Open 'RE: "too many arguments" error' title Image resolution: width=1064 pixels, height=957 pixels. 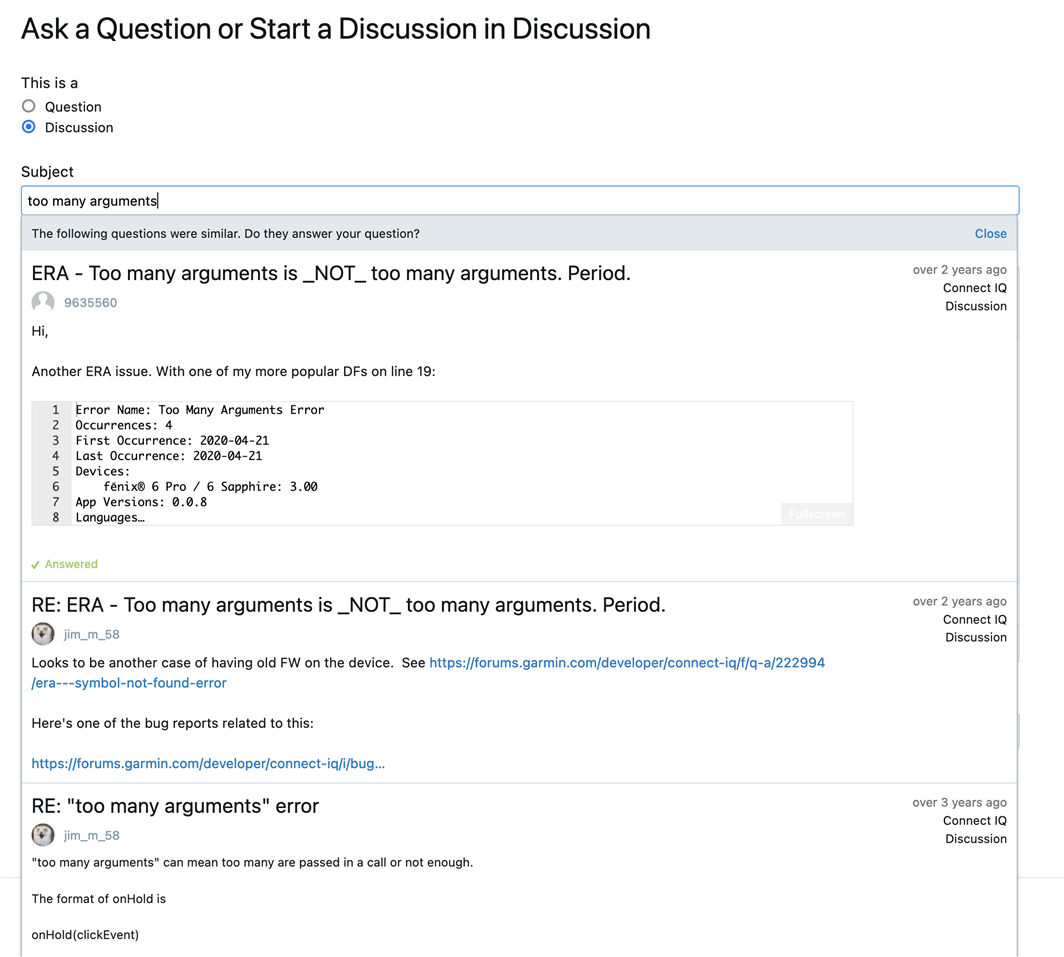175,806
